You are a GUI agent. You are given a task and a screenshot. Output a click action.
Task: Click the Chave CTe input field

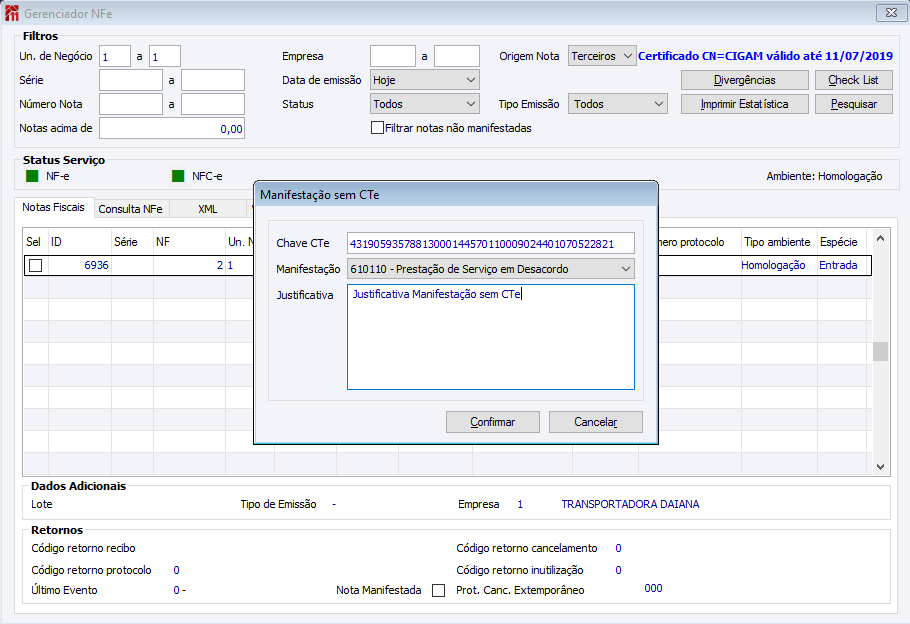490,243
